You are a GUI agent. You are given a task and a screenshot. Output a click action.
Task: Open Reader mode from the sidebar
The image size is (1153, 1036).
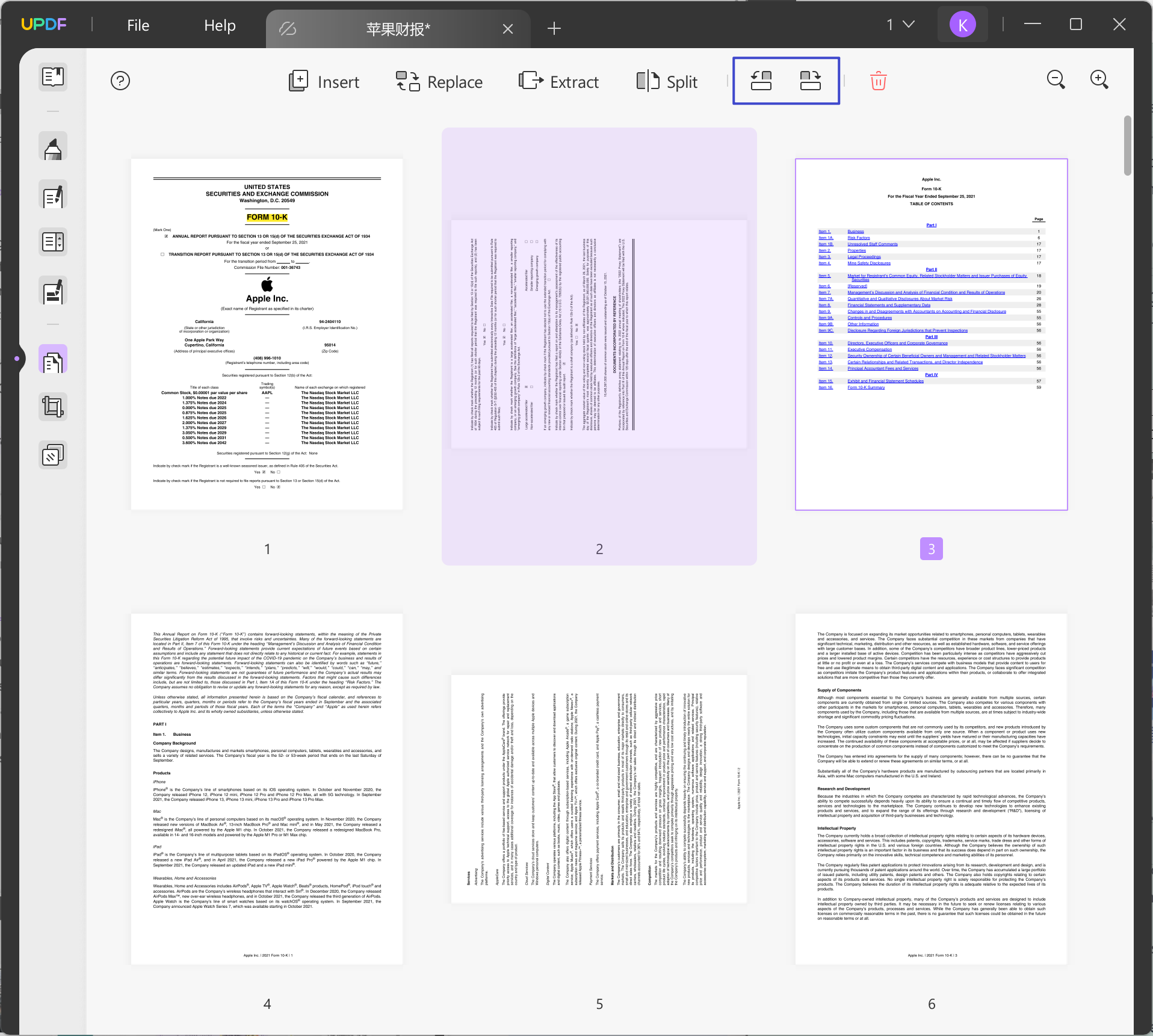click(x=53, y=77)
